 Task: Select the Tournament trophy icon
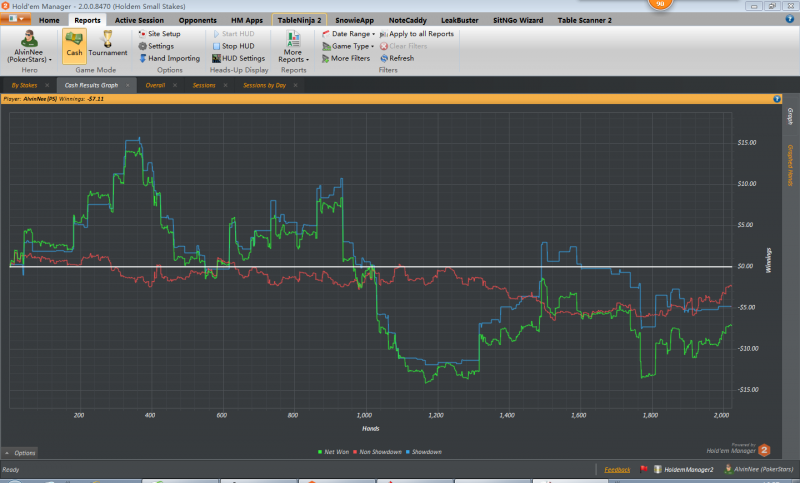[x=107, y=42]
